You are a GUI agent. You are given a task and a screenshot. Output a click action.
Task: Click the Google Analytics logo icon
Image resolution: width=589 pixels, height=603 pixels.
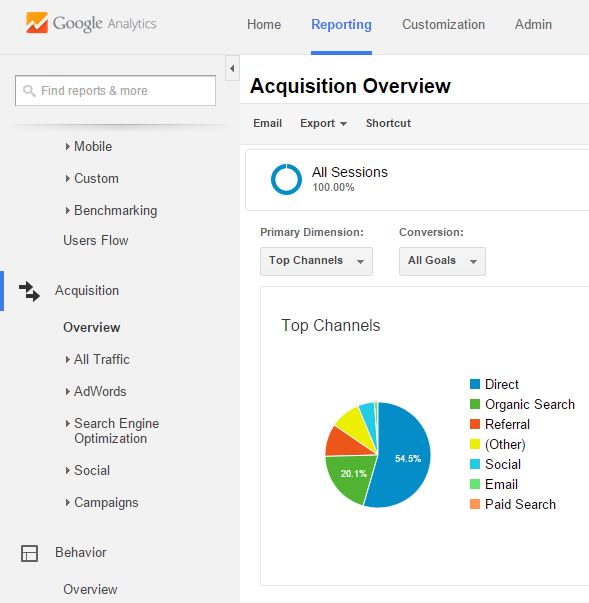pos(37,23)
